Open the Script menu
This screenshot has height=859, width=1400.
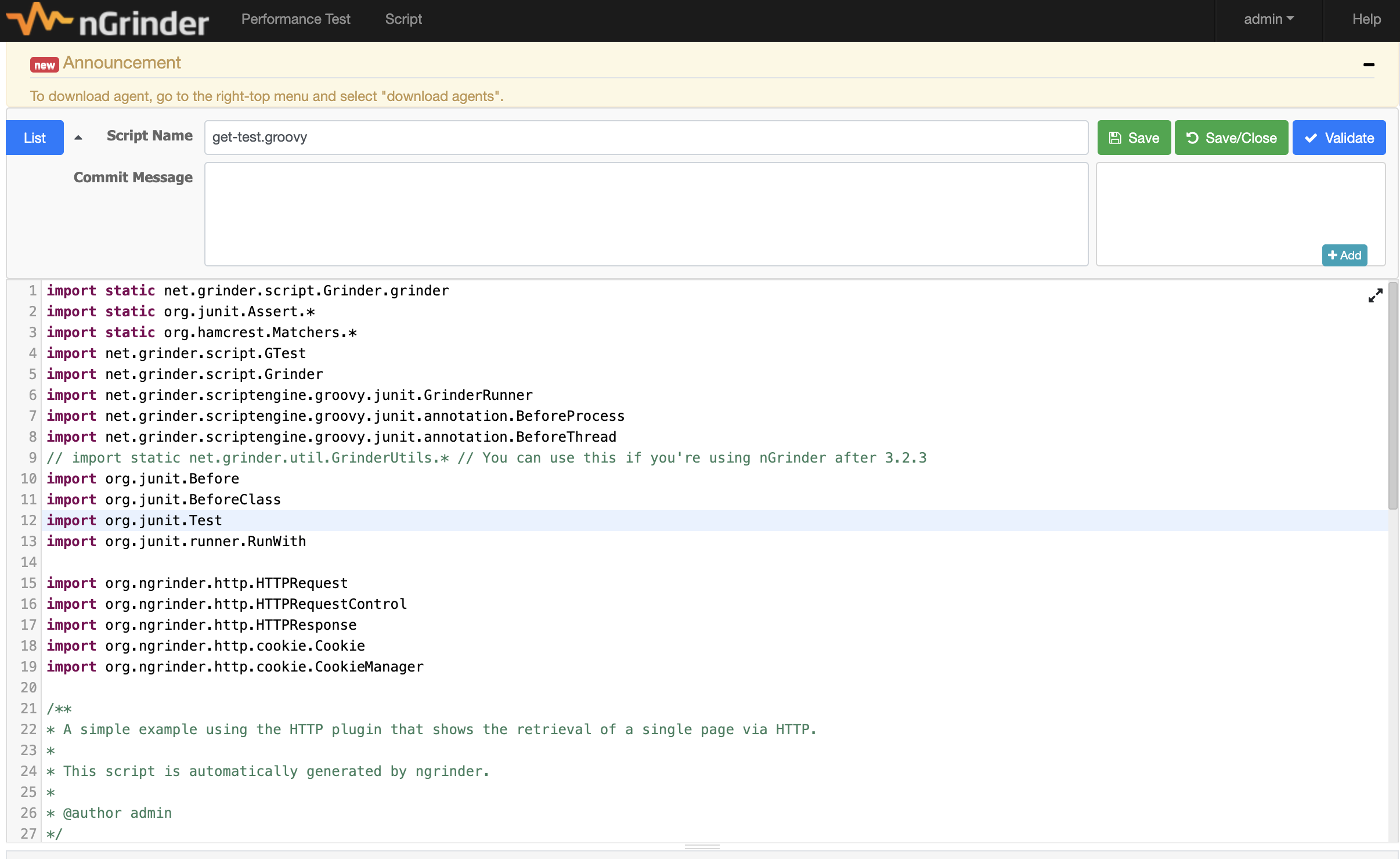pyautogui.click(x=403, y=19)
